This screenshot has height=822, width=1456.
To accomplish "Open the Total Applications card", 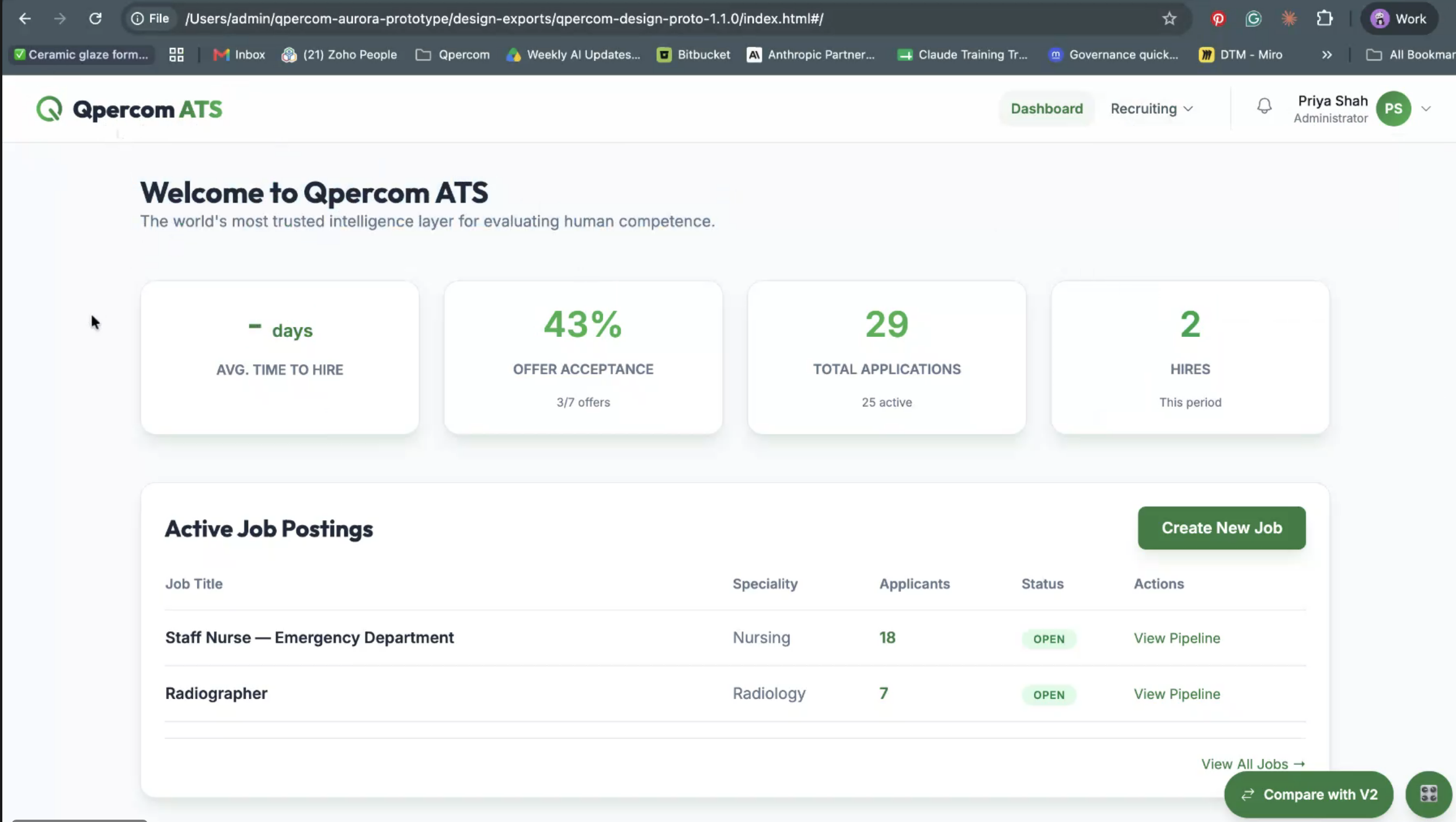I will click(x=887, y=357).
